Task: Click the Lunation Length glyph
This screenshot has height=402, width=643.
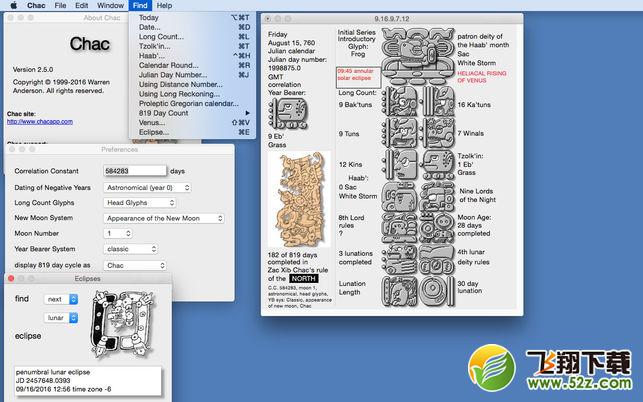Action: pyautogui.click(x=400, y=291)
